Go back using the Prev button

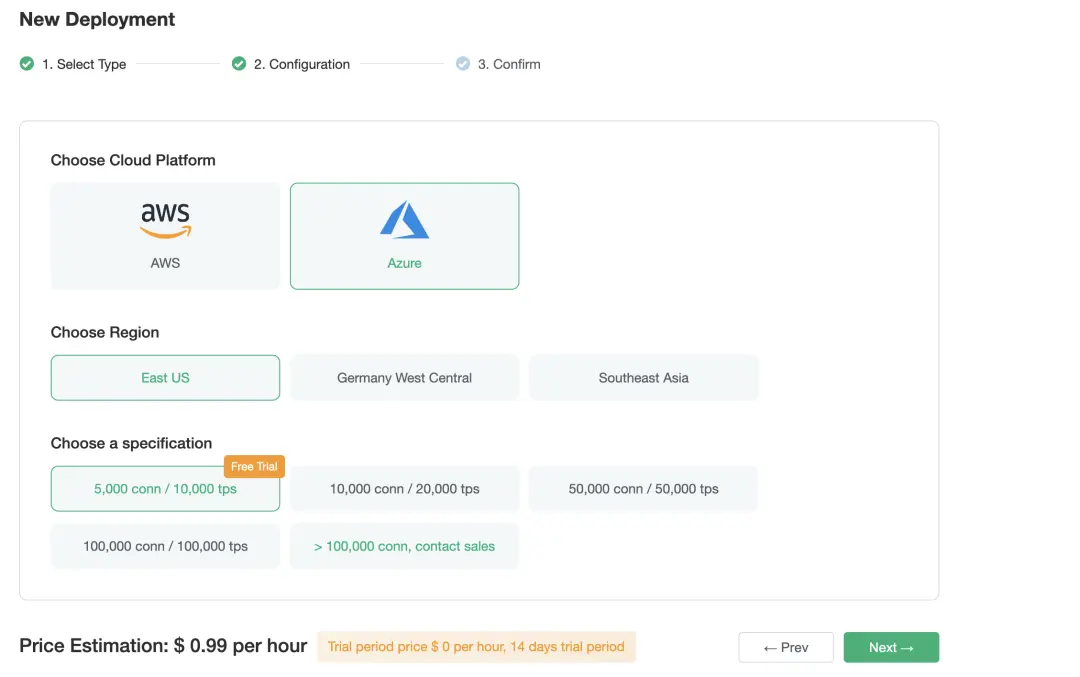786,647
